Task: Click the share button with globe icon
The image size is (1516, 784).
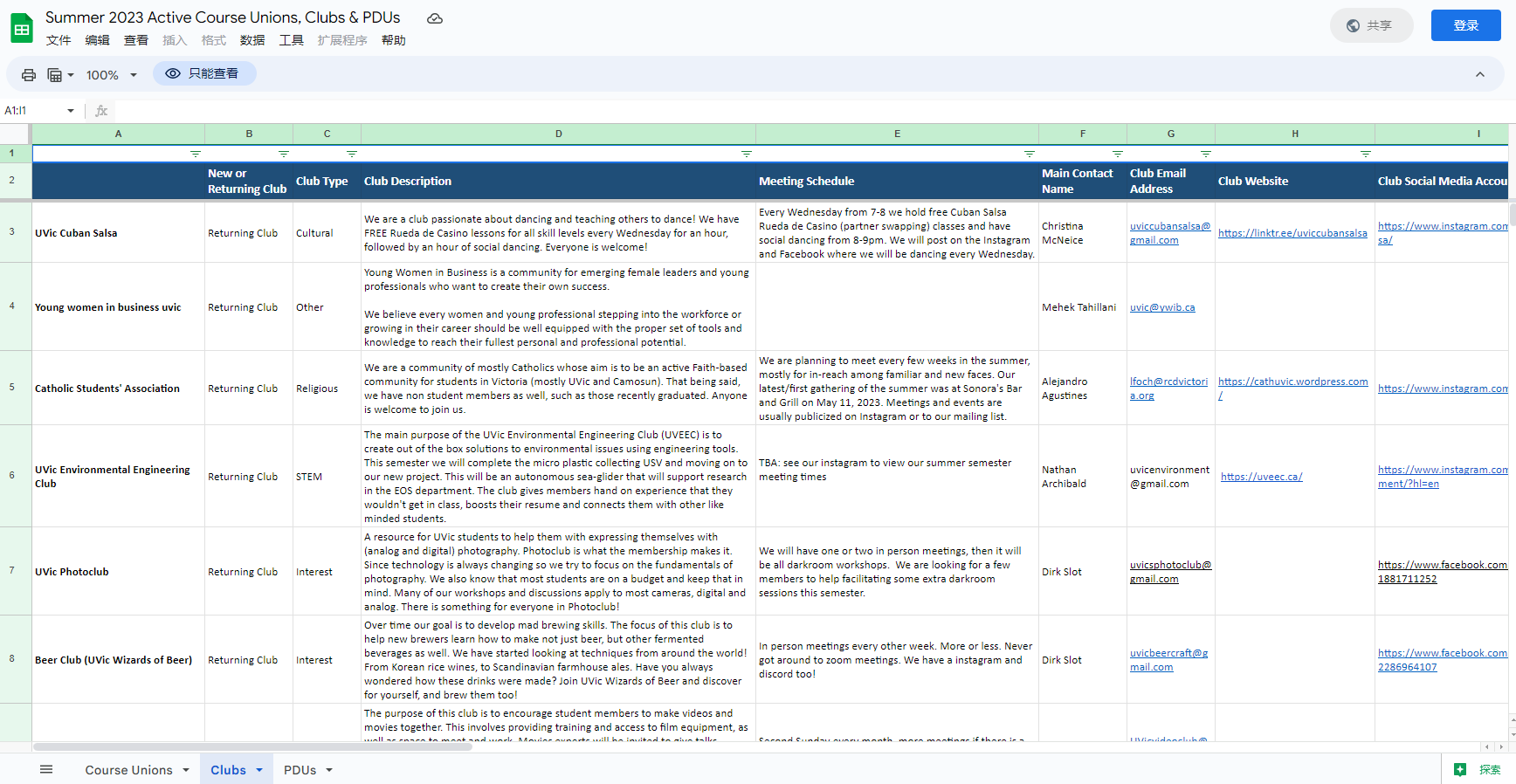Action: pyautogui.click(x=1371, y=25)
